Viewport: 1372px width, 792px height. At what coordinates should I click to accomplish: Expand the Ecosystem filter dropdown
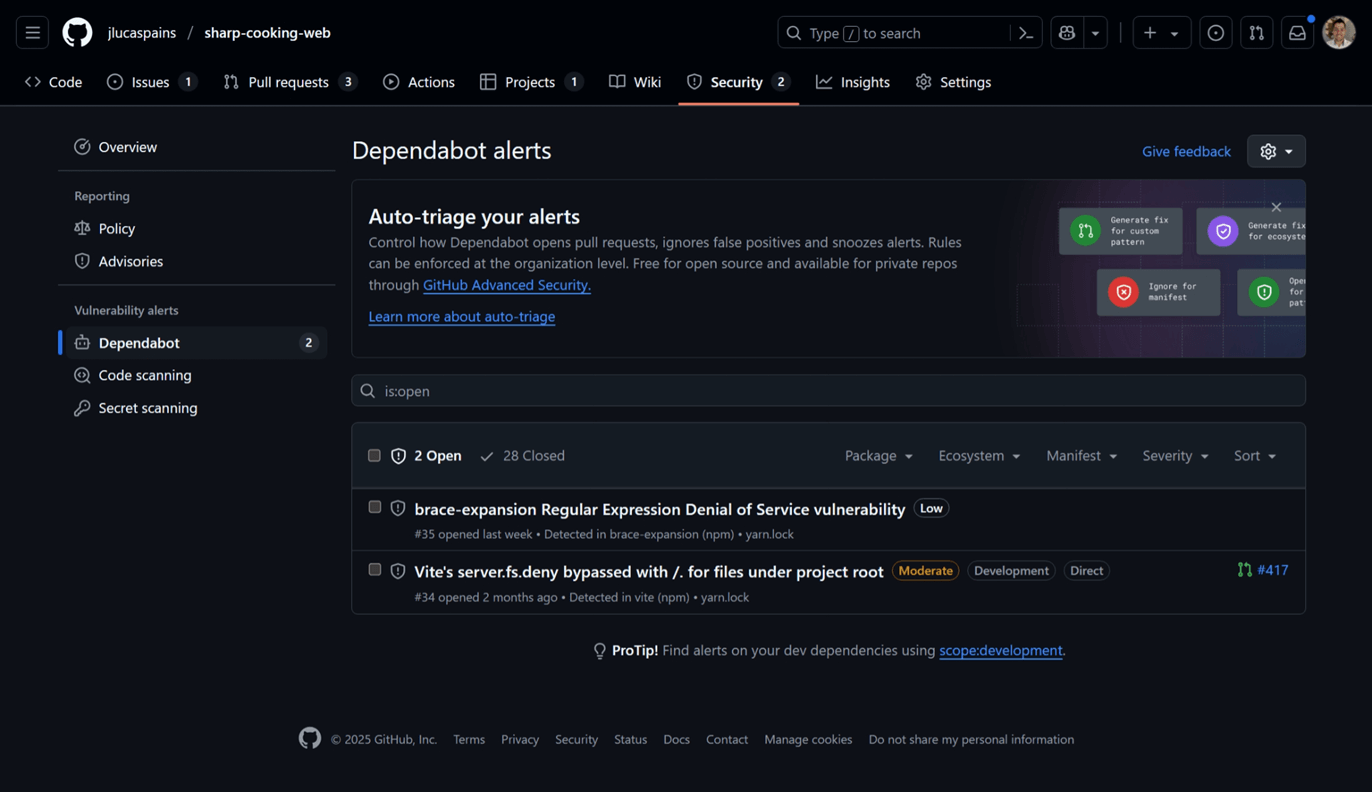(x=979, y=456)
